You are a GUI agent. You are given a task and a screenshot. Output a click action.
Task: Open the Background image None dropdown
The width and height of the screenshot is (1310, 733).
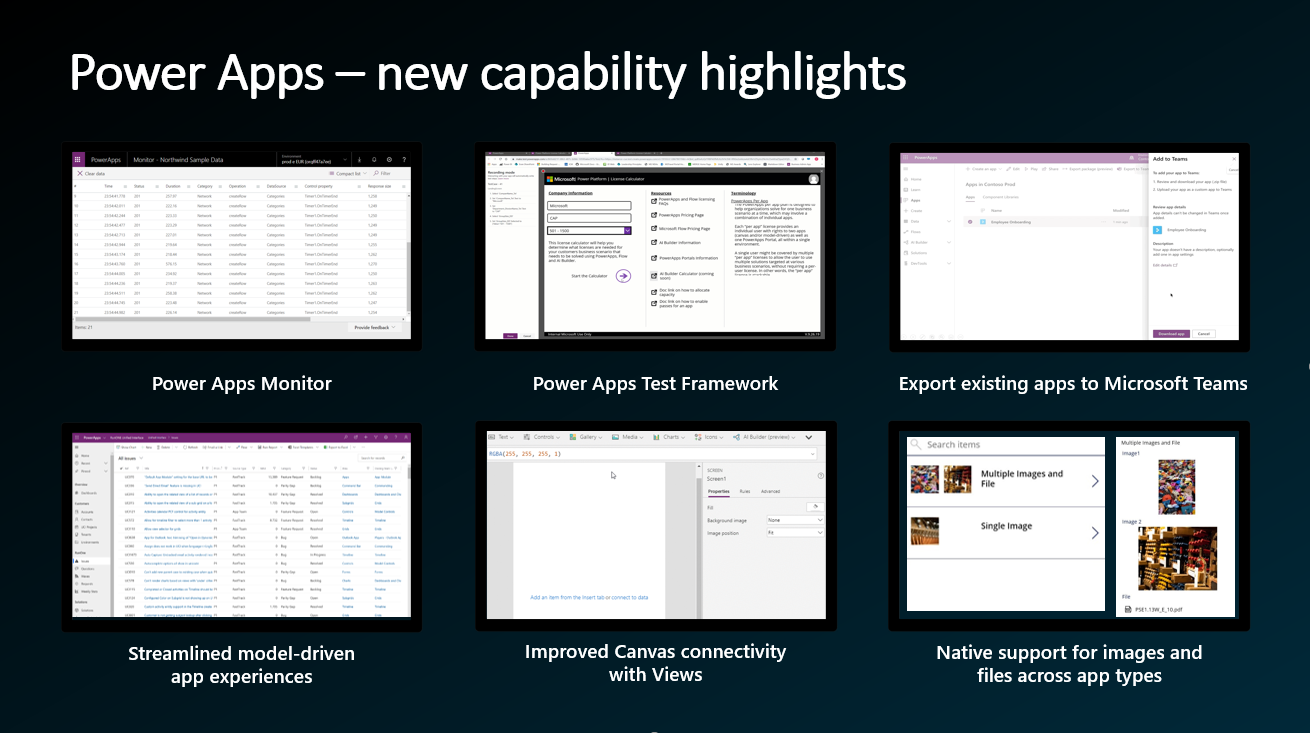coord(795,520)
